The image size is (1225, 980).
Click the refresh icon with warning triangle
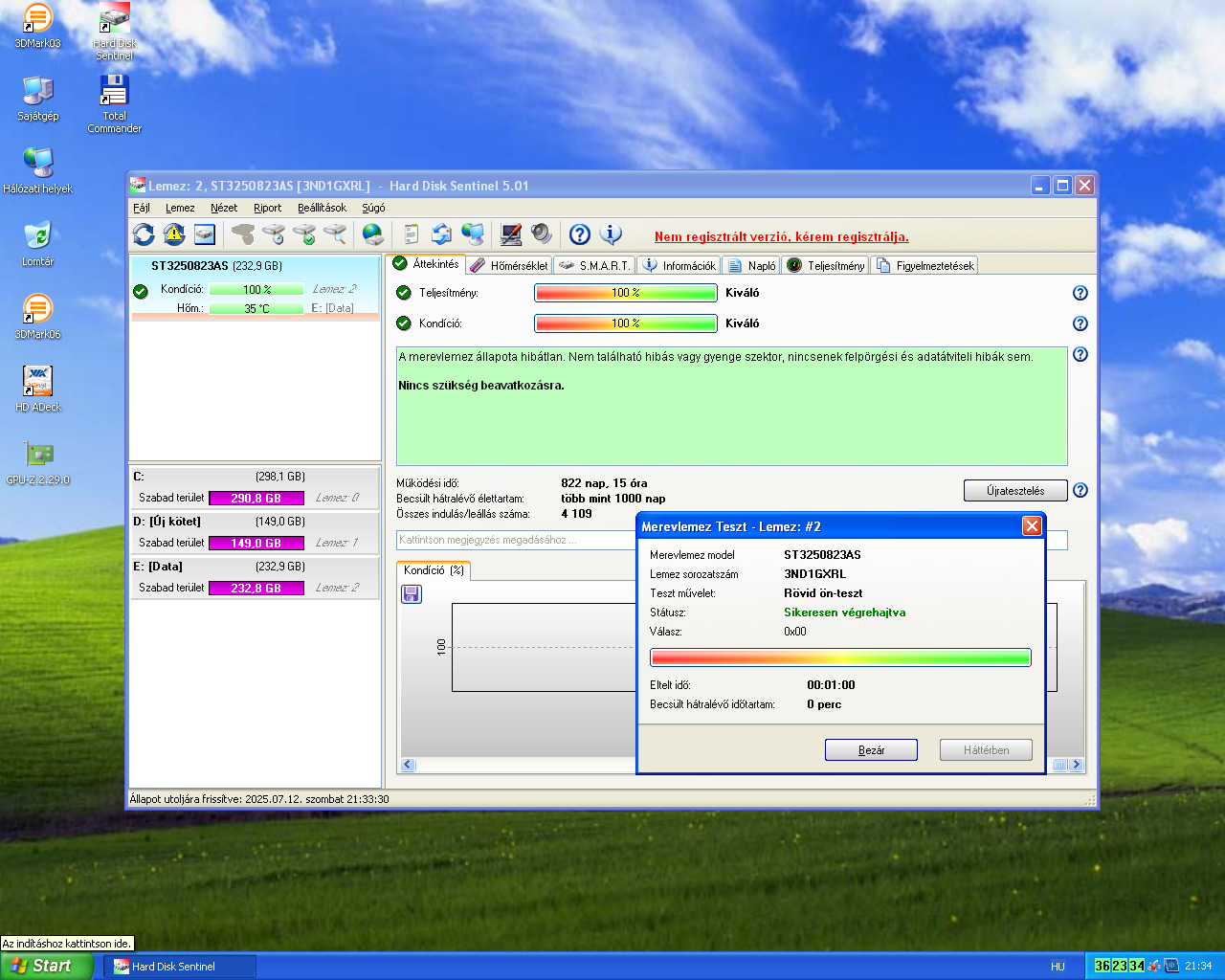click(174, 234)
